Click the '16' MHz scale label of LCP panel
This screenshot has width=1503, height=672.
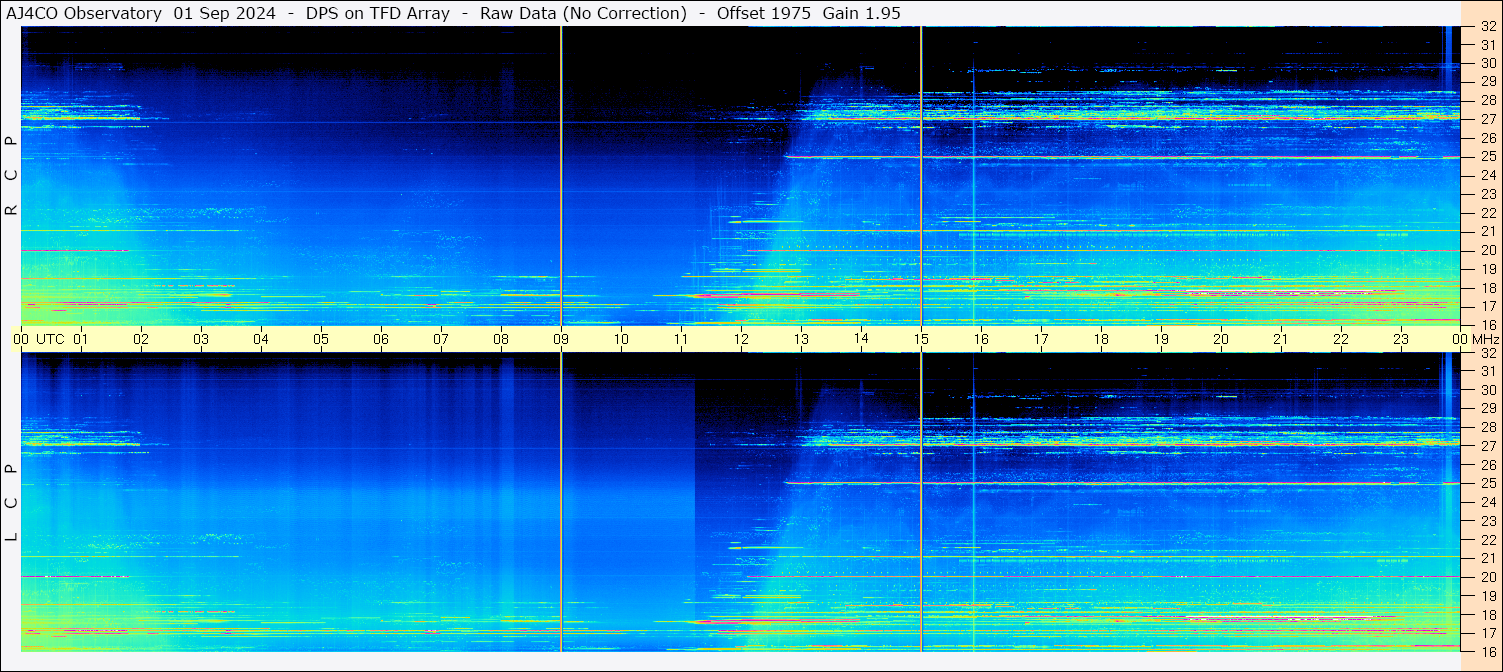pyautogui.click(x=1488, y=651)
